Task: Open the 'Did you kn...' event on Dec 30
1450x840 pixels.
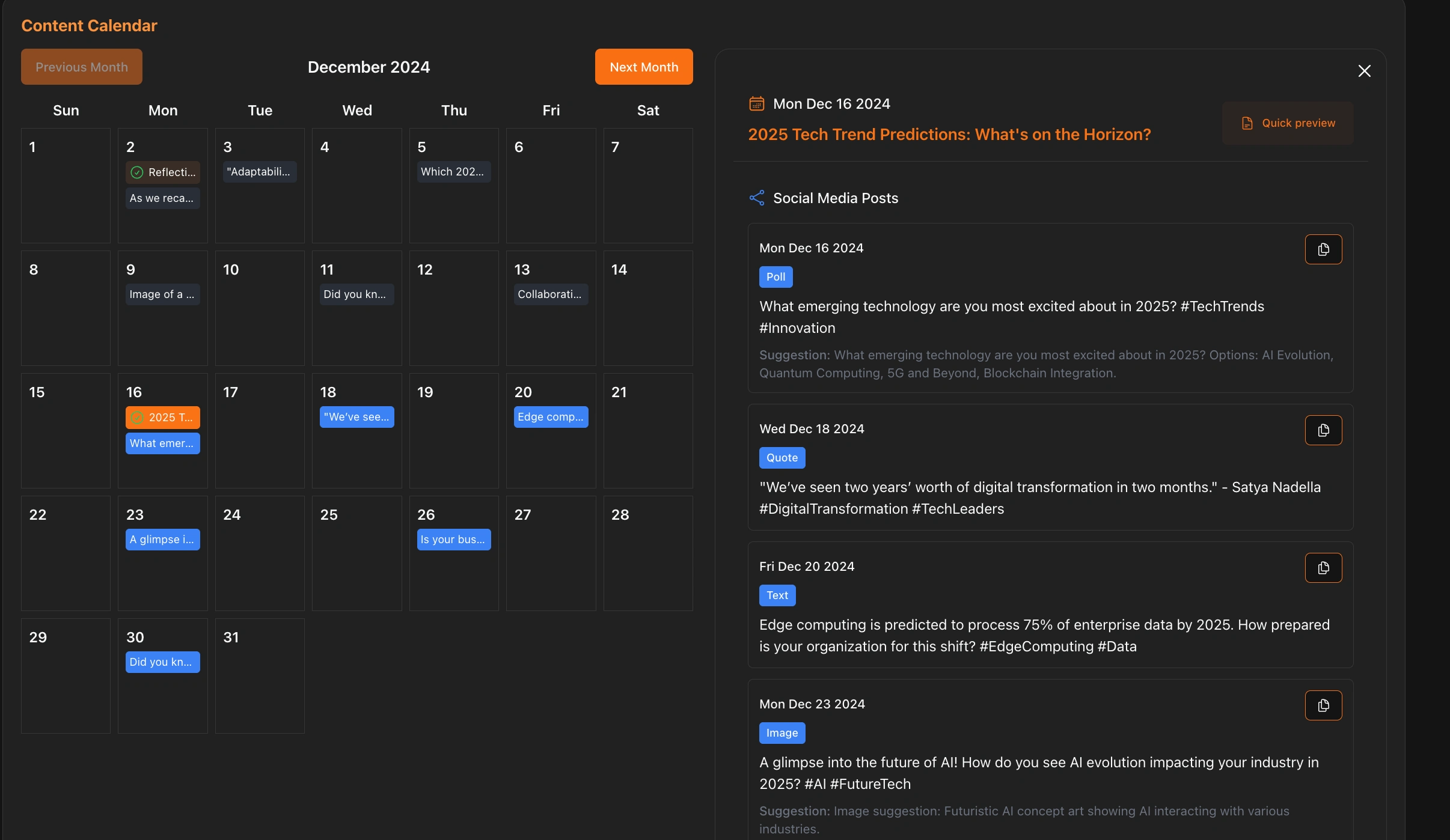Action: [162, 662]
